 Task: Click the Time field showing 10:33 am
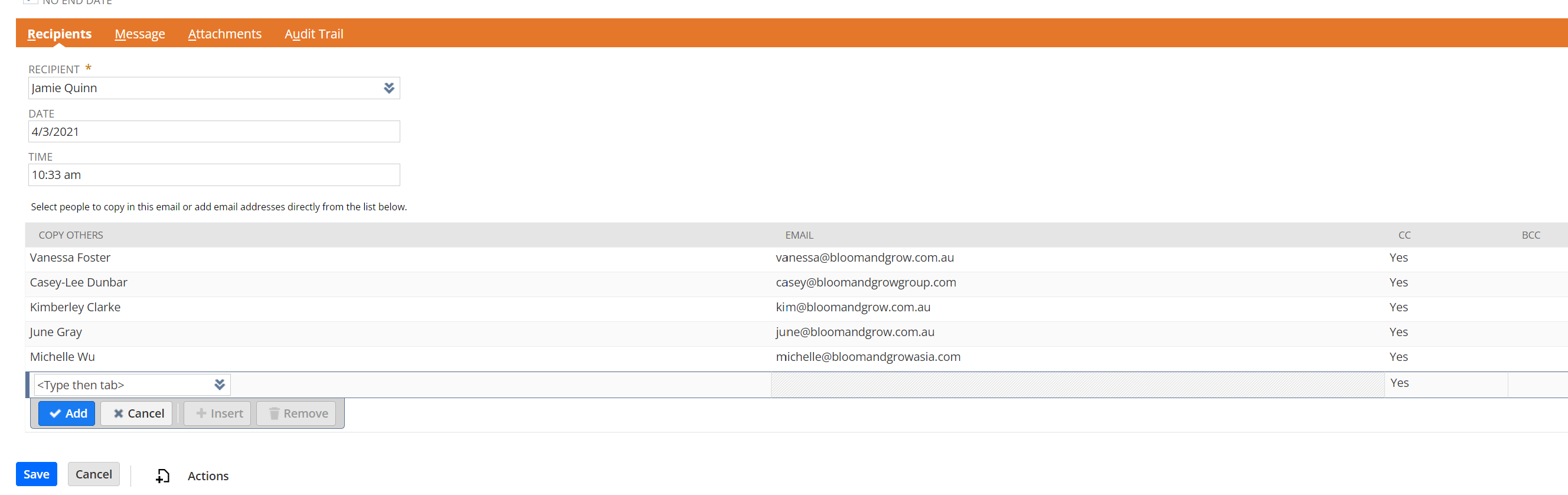click(214, 175)
